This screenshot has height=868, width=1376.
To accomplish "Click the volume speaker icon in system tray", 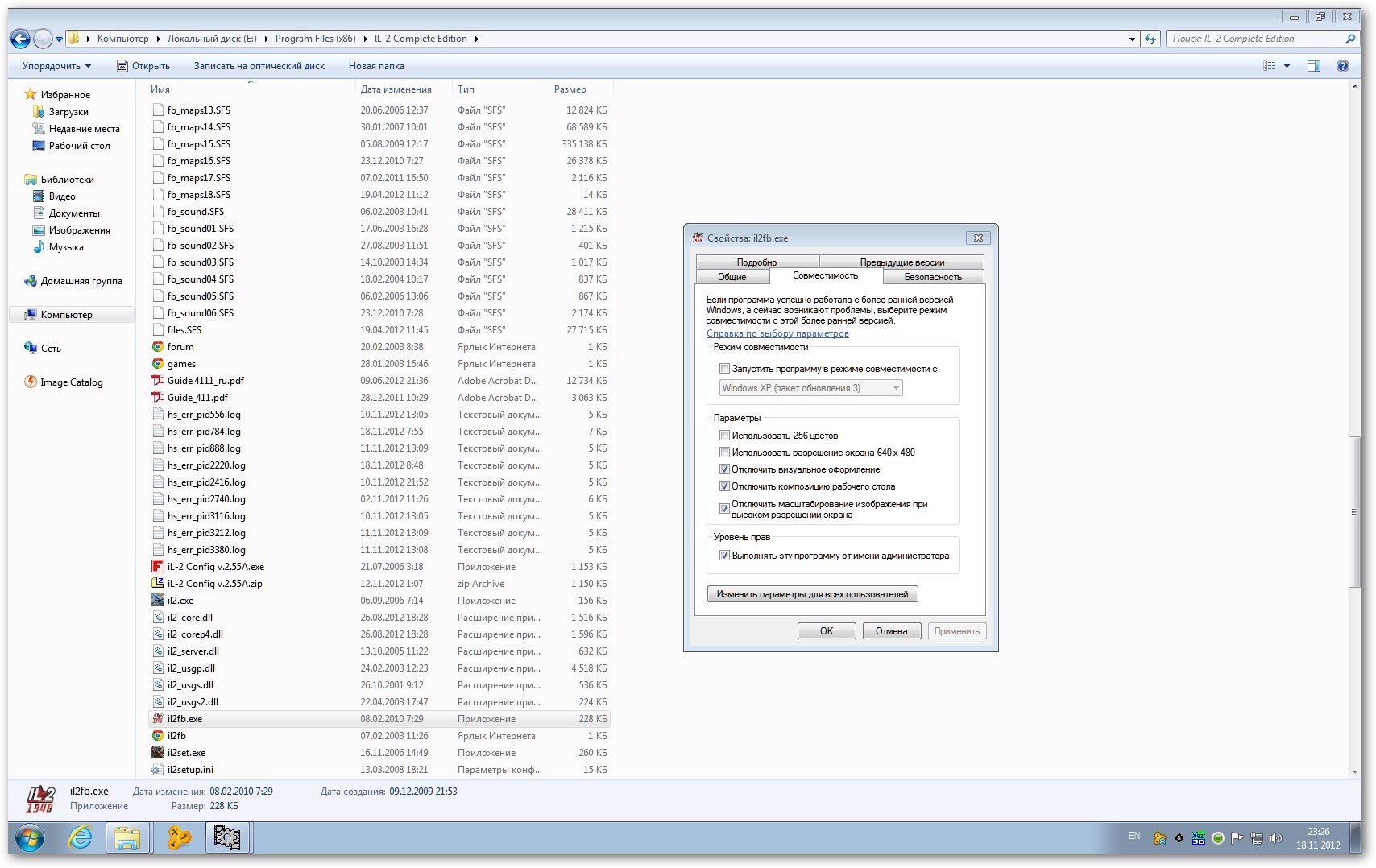I will 1275,838.
